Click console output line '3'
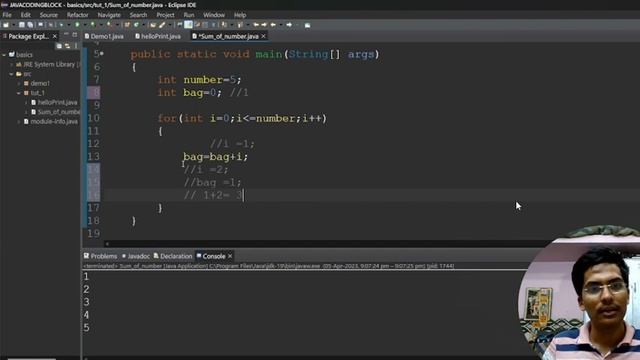 (87, 302)
